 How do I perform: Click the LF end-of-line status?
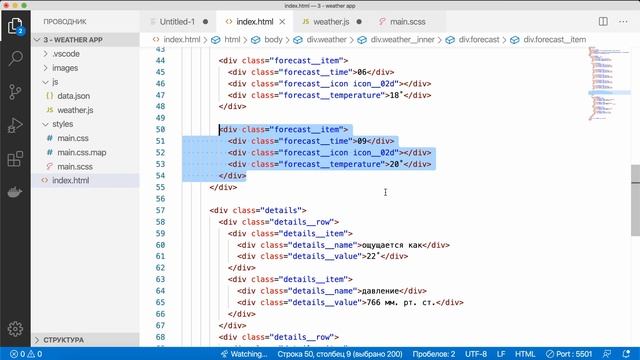coord(501,354)
